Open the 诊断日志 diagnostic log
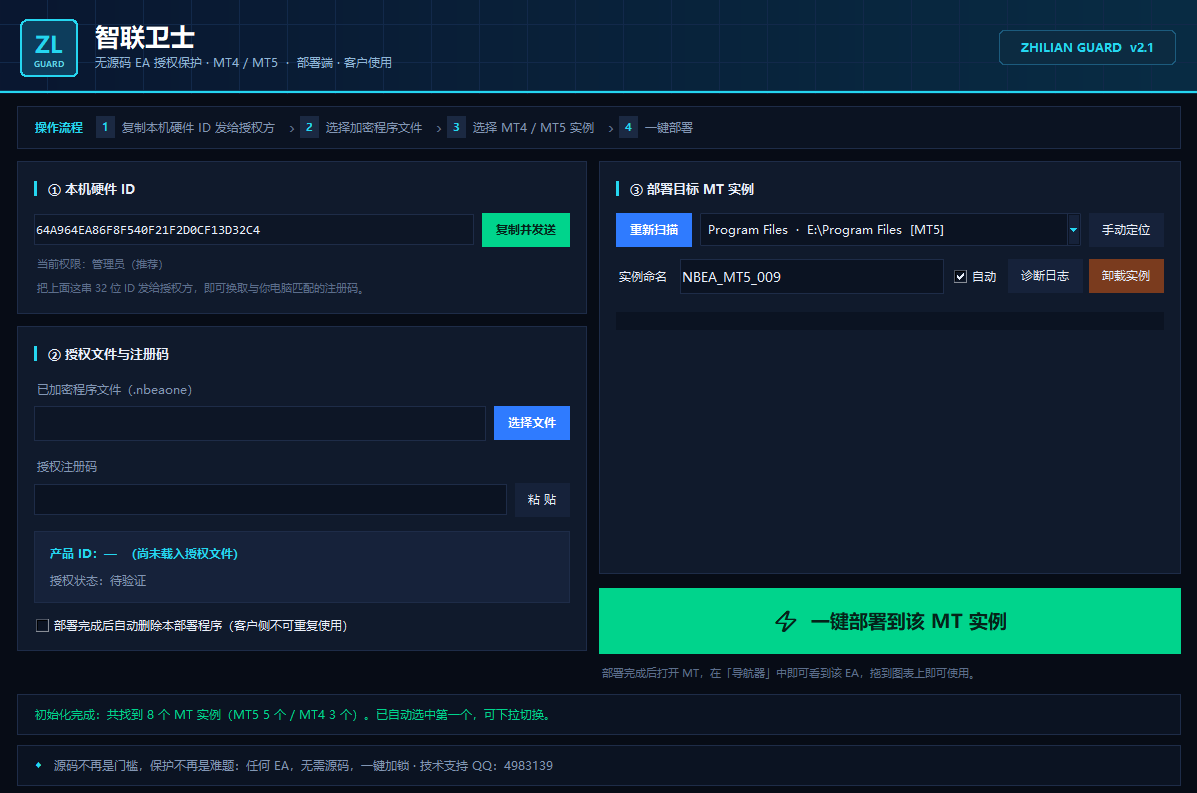The width and height of the screenshot is (1197, 793). pos(1045,276)
